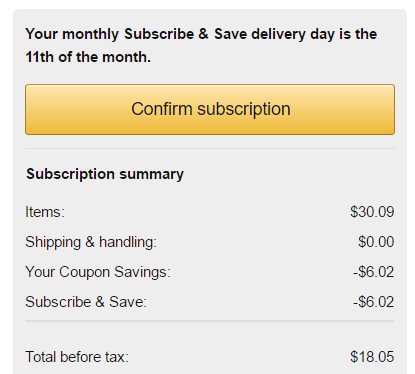Click the Confirm subscription button

click(210, 109)
